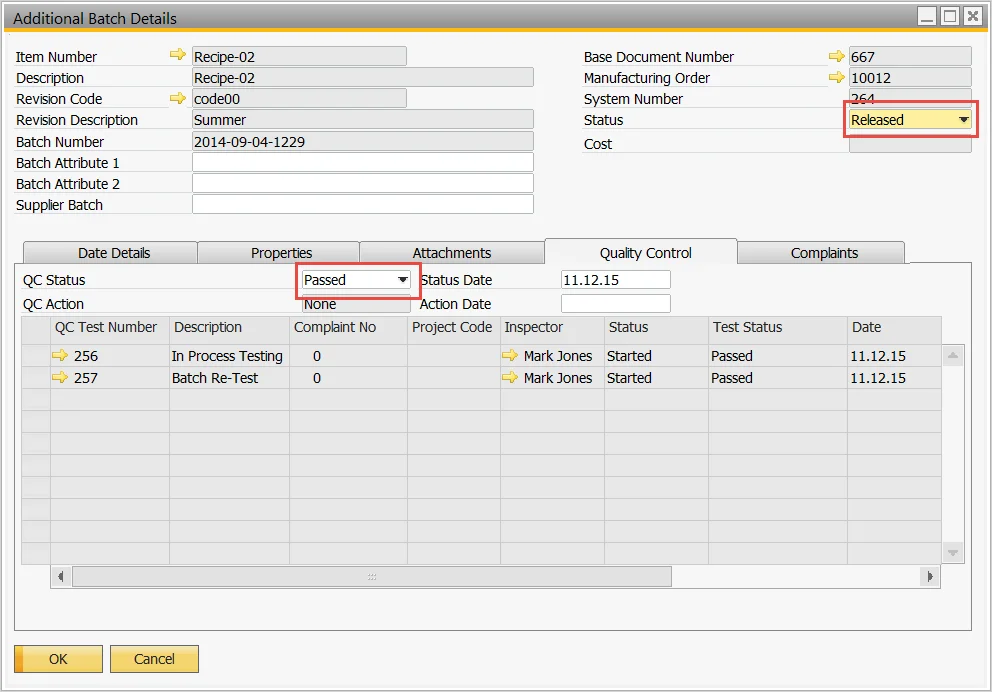Focus the Supplier Batch field
Screen dimensions: 992x692
coord(363,204)
